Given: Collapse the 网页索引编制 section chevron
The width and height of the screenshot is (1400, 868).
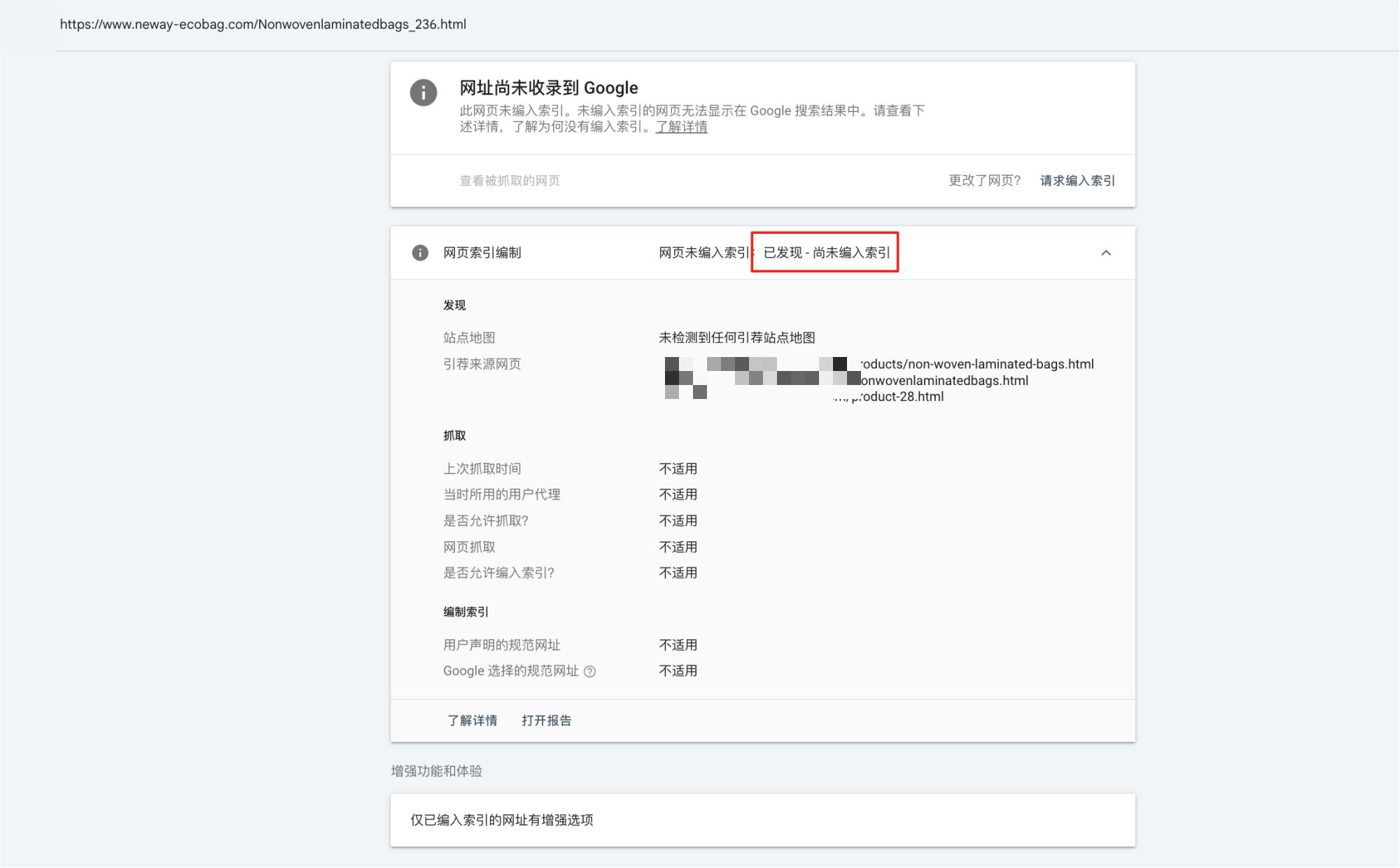Looking at the screenshot, I should coord(1106,253).
